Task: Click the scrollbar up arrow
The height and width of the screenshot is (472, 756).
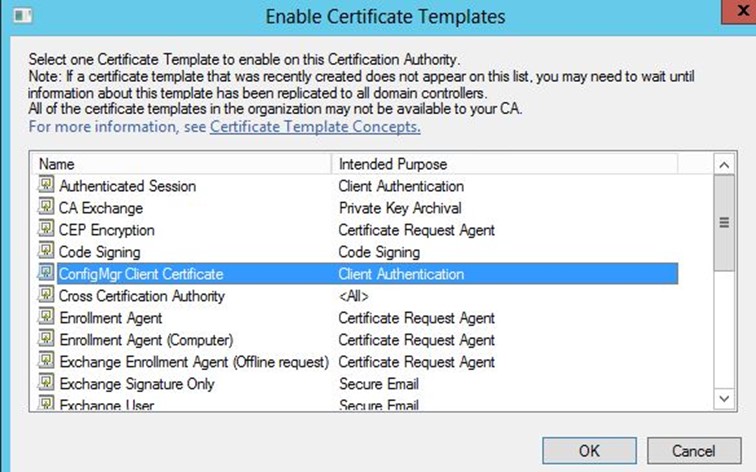Action: (x=724, y=165)
